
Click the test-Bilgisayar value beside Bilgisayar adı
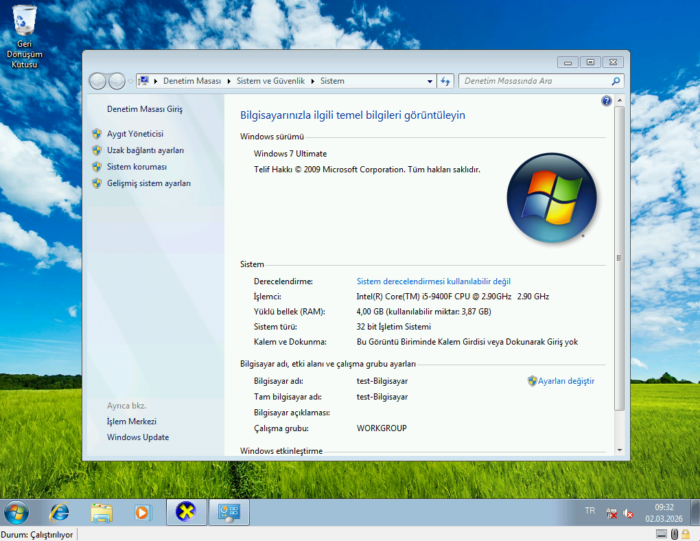(x=382, y=381)
